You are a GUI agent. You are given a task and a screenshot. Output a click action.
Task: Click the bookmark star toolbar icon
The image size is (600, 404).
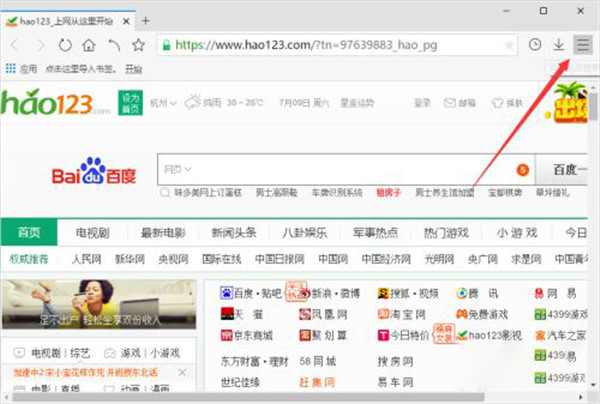[138, 45]
